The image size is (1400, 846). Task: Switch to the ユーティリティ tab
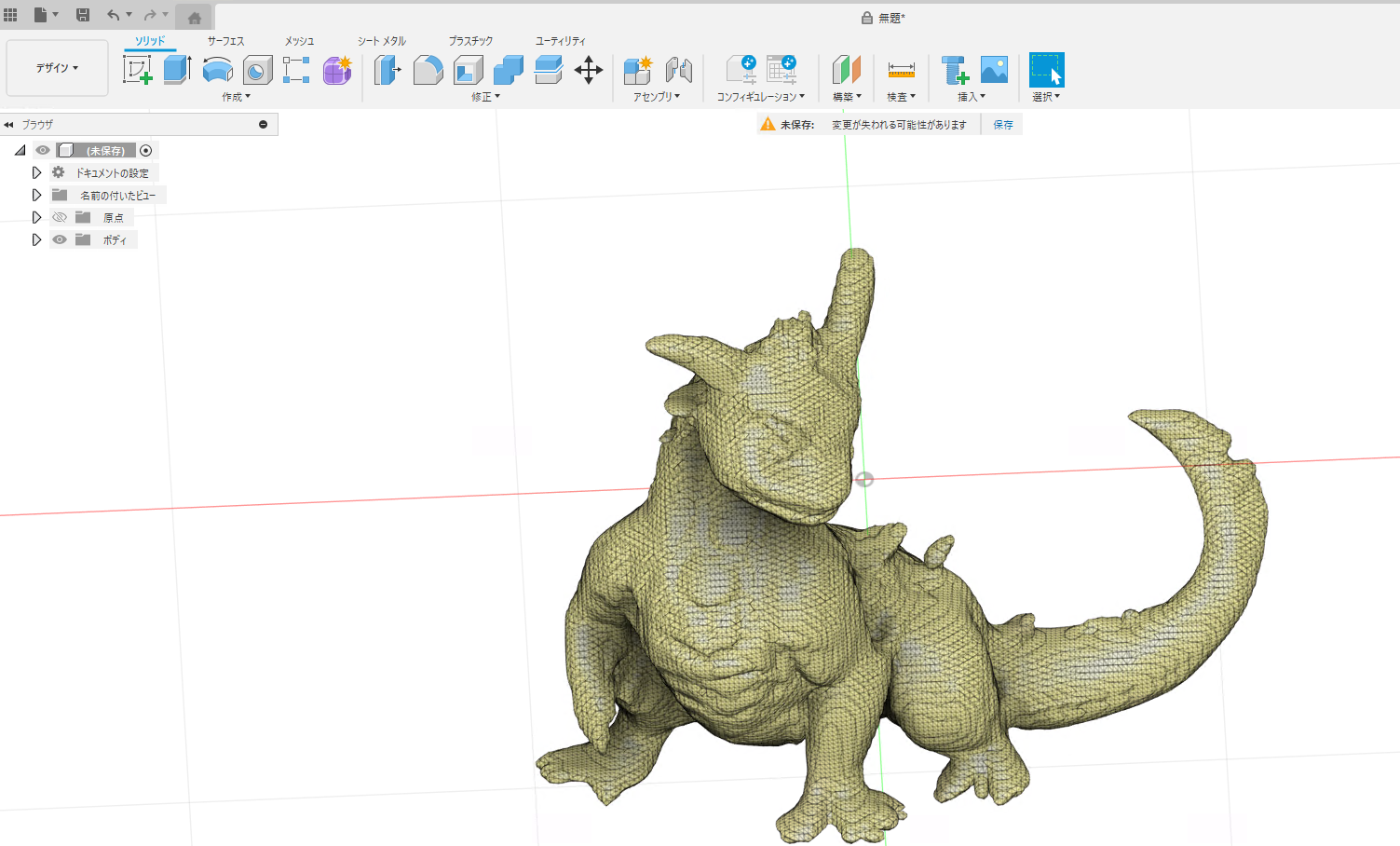point(561,41)
